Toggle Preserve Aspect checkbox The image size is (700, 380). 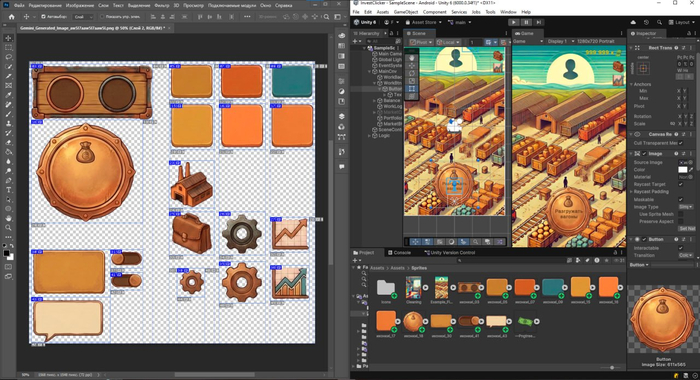click(680, 221)
